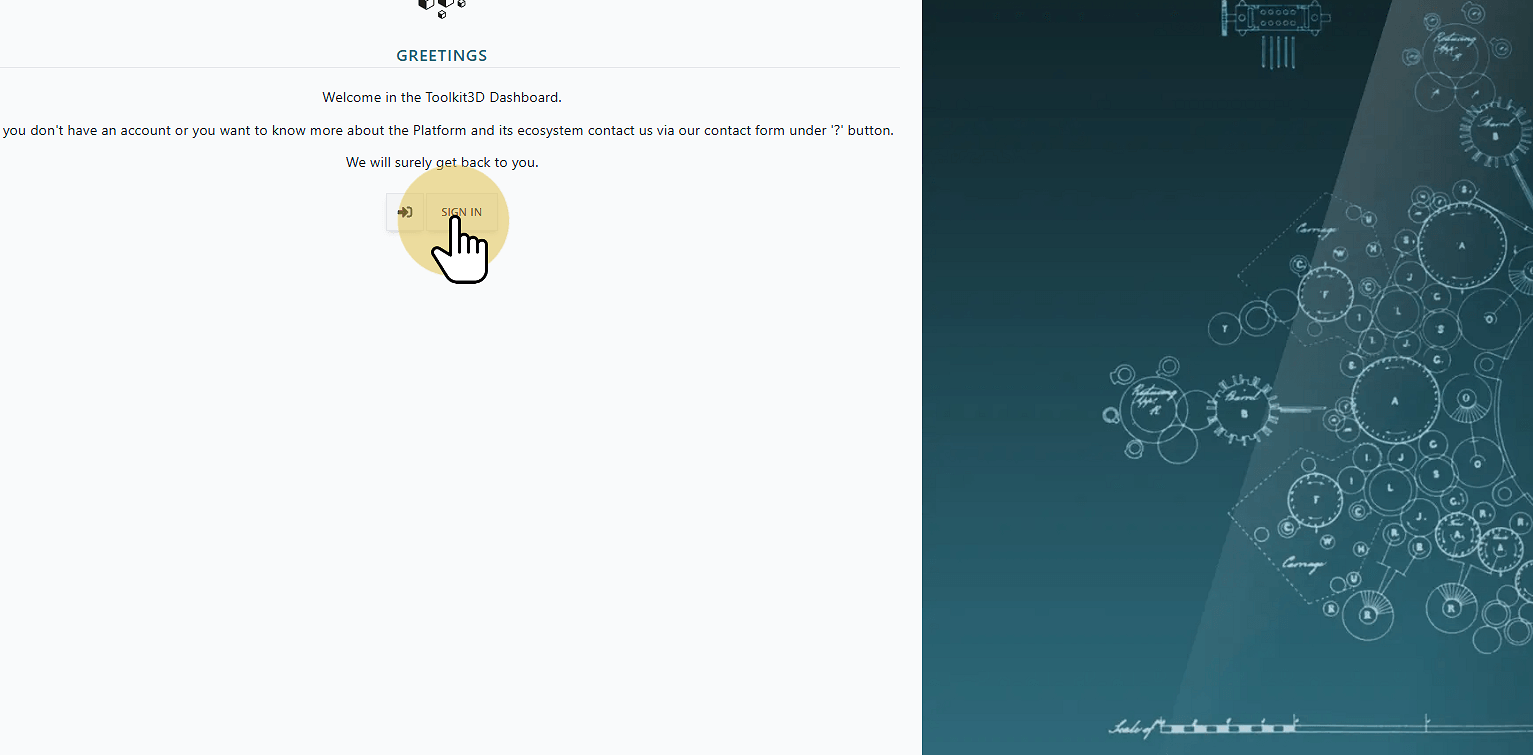Click the 'We will surely get back to you.' line
Image resolution: width=1533 pixels, height=755 pixels.
(x=442, y=162)
